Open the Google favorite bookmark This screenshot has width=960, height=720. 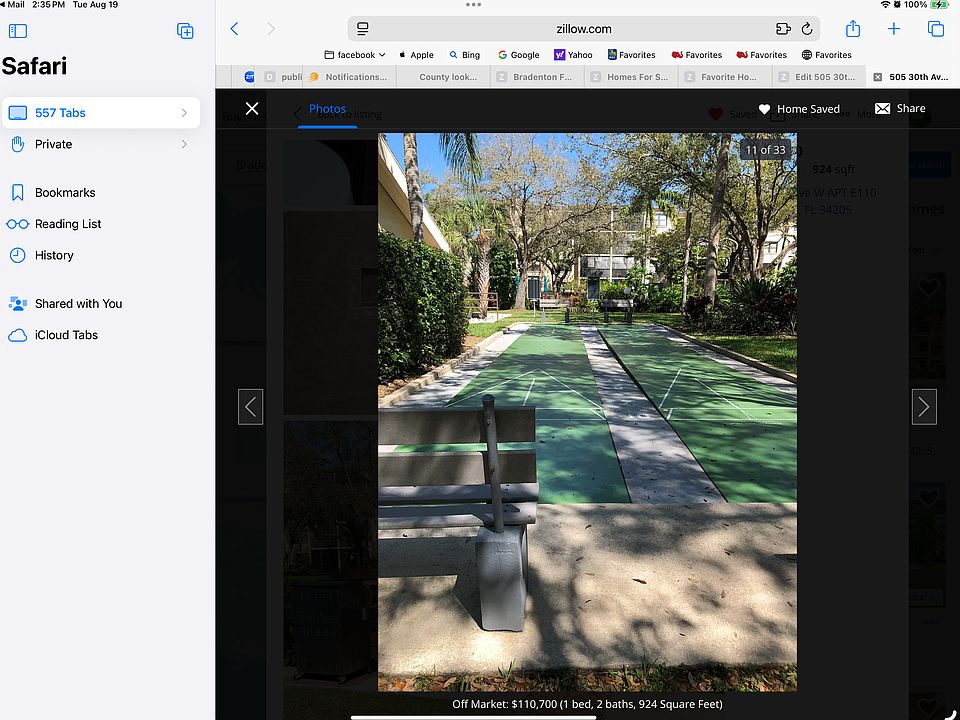click(x=519, y=54)
